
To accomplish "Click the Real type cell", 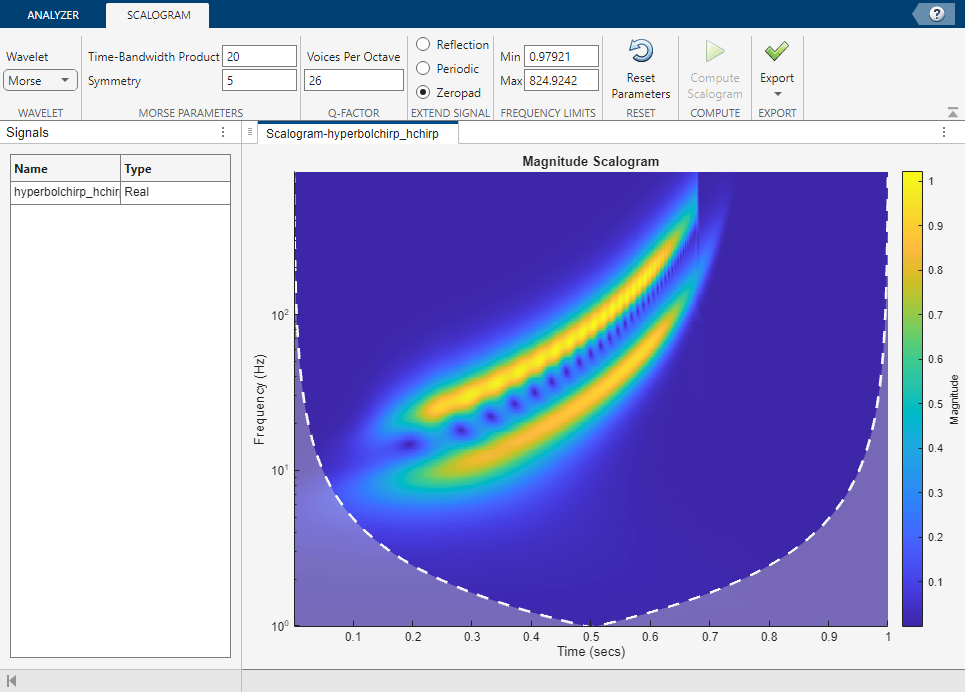I will point(175,192).
